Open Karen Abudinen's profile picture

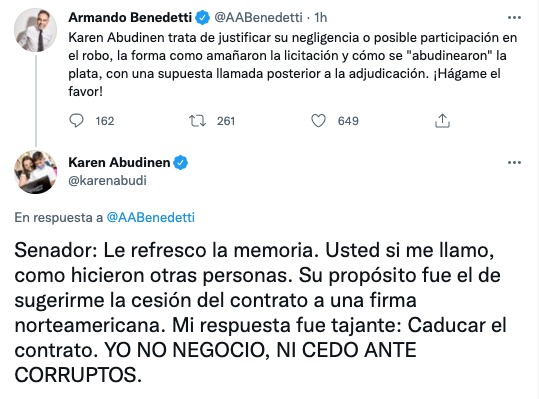(x=35, y=172)
